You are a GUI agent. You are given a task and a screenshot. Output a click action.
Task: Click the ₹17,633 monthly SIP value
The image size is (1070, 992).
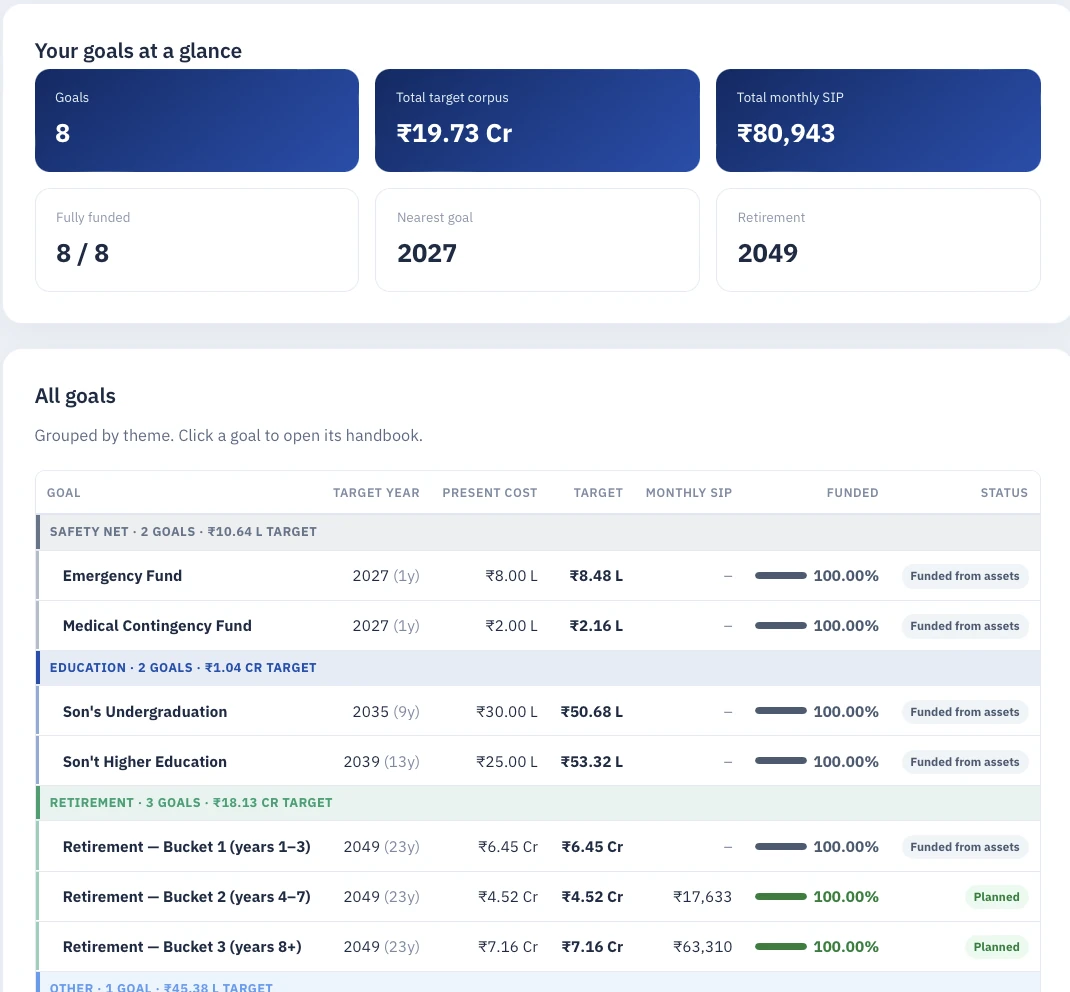(x=702, y=896)
